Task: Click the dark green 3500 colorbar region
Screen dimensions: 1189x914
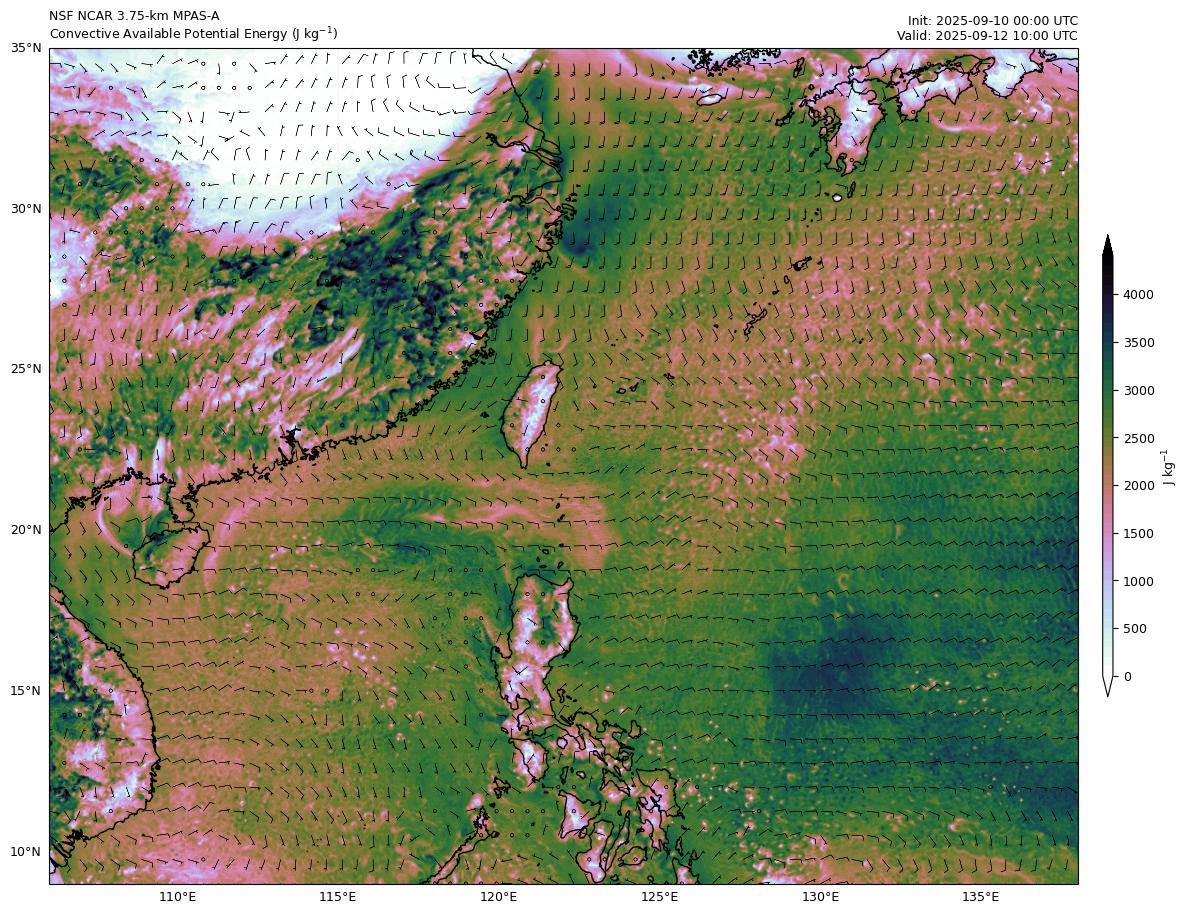Action: click(x=1108, y=343)
